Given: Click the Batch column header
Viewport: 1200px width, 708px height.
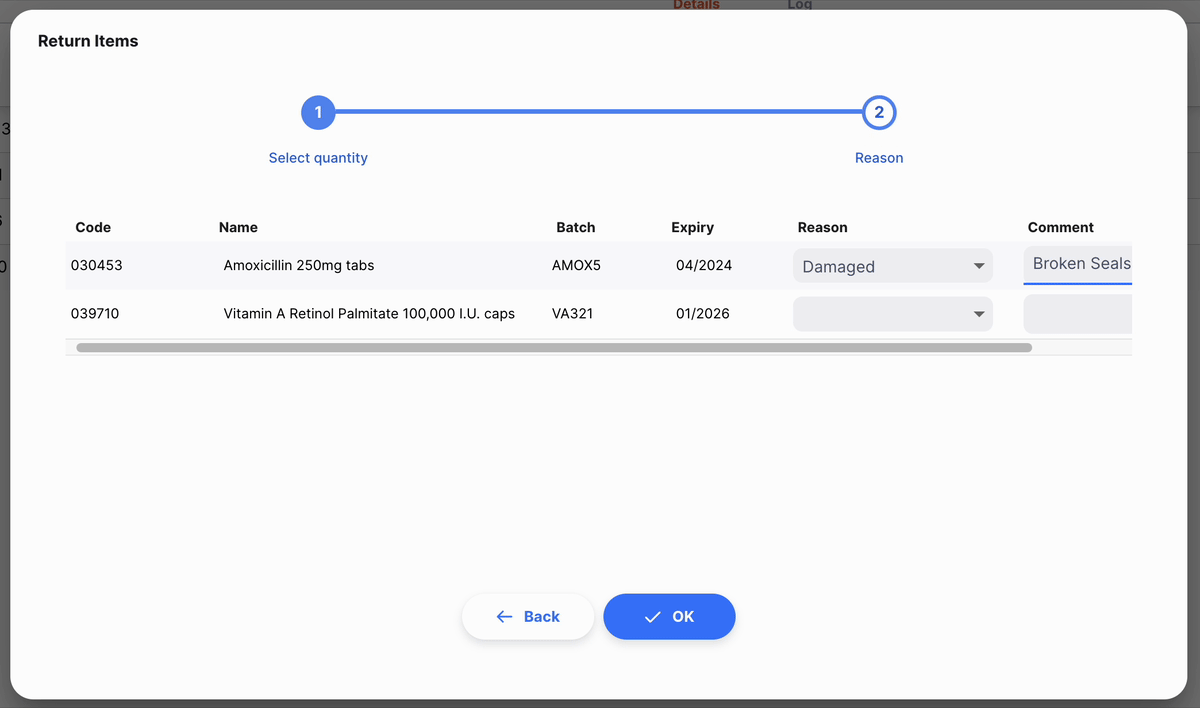Looking at the screenshot, I should [575, 227].
